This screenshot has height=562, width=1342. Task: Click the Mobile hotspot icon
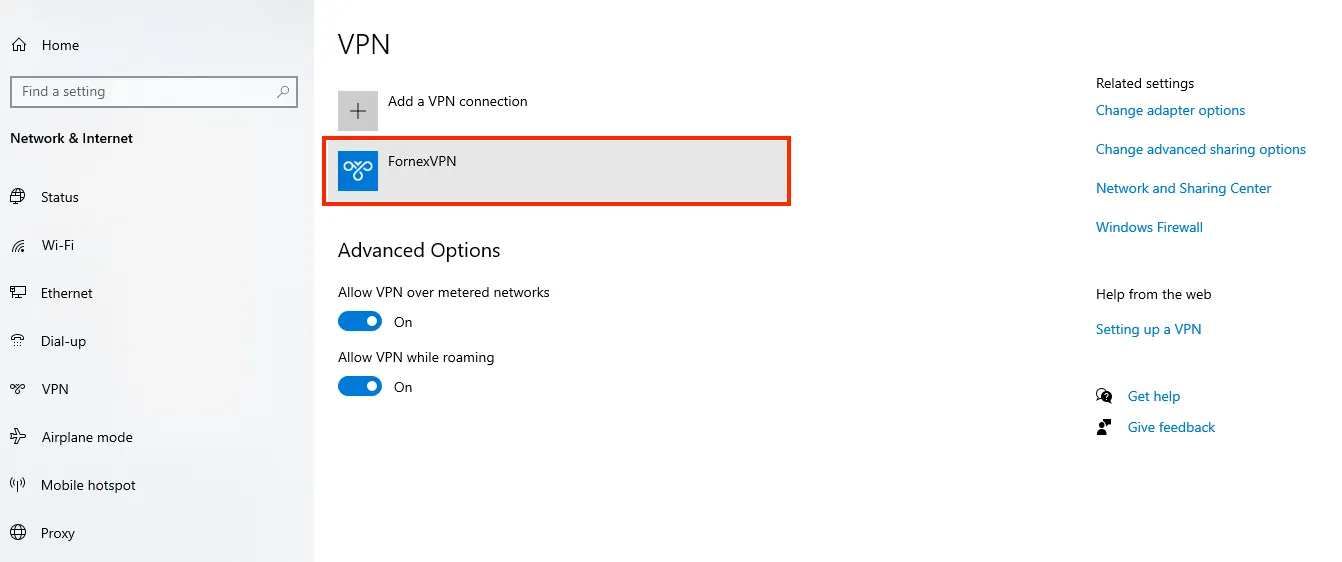[18, 485]
